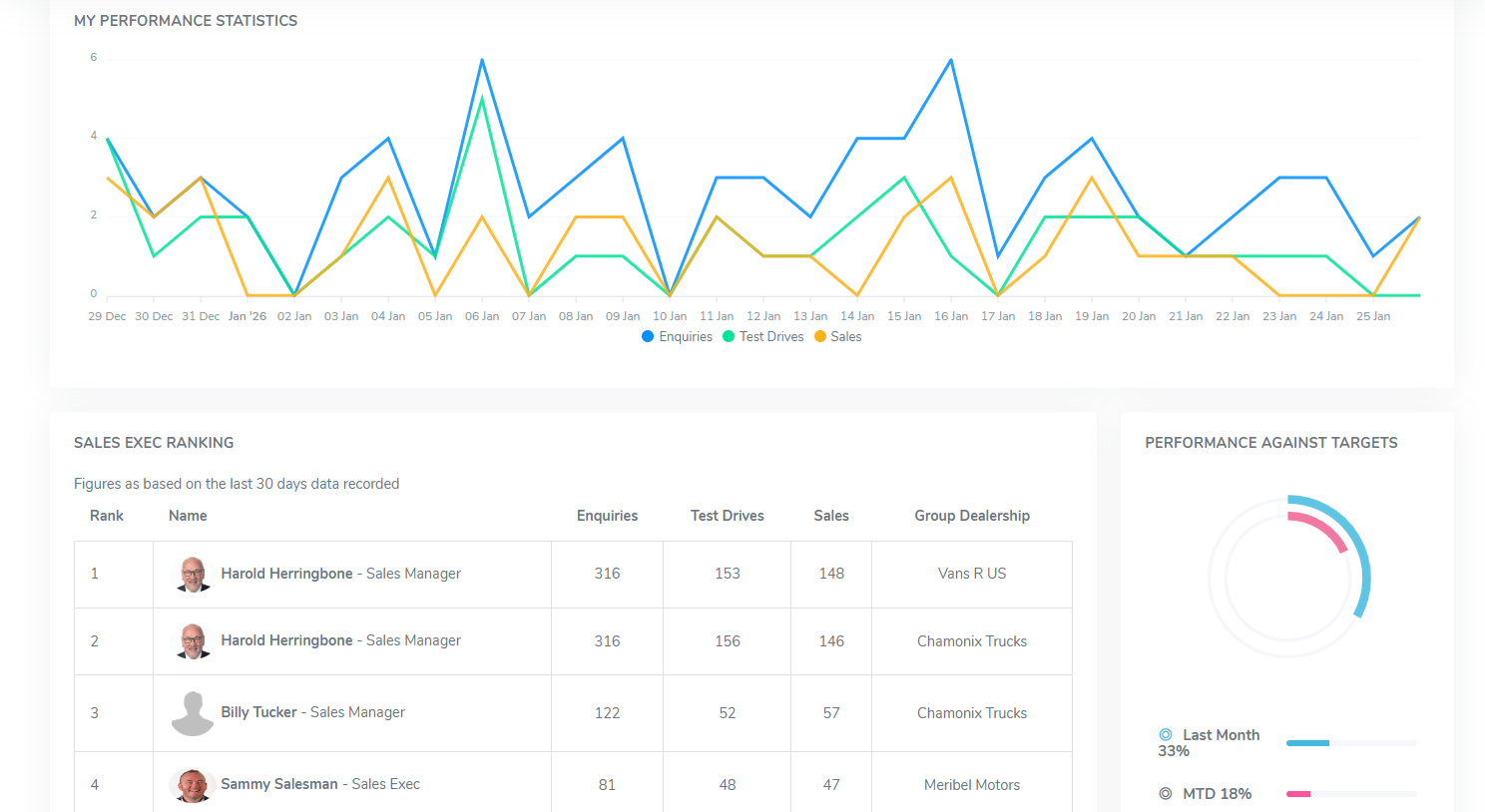
Task: Sort by the Group Dealership column header
Action: [971, 516]
